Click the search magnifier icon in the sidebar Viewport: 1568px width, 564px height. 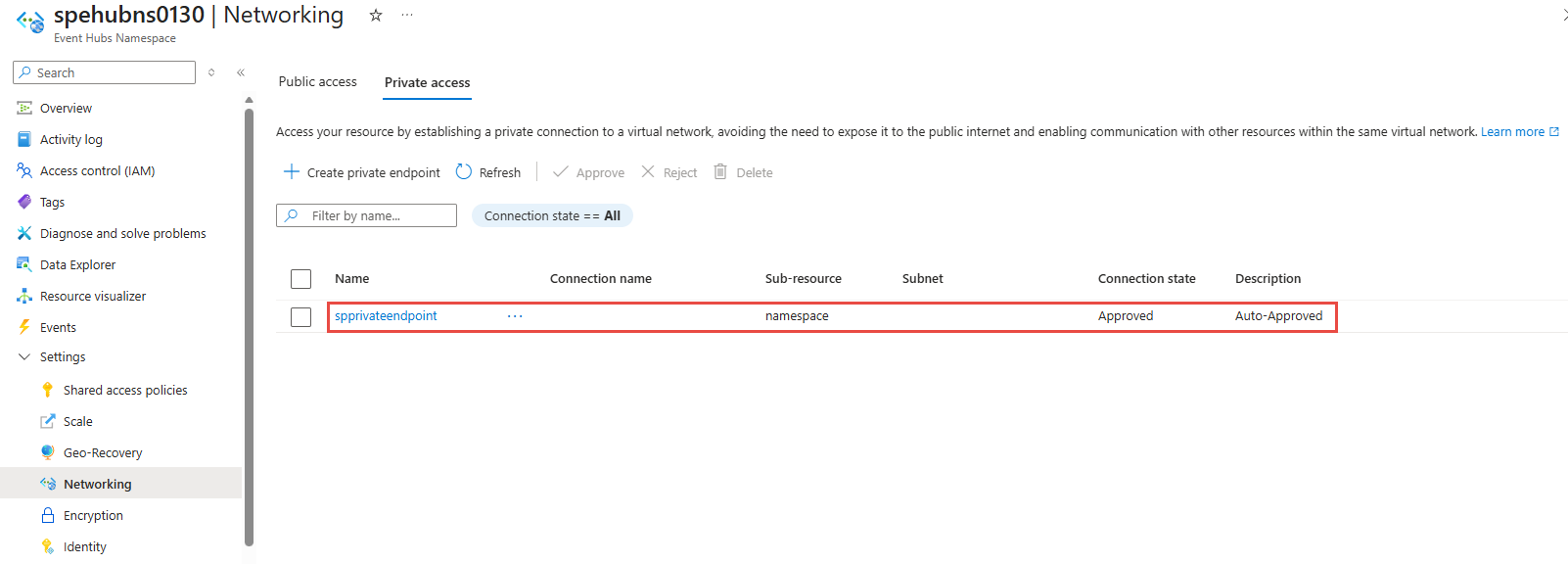[x=25, y=72]
